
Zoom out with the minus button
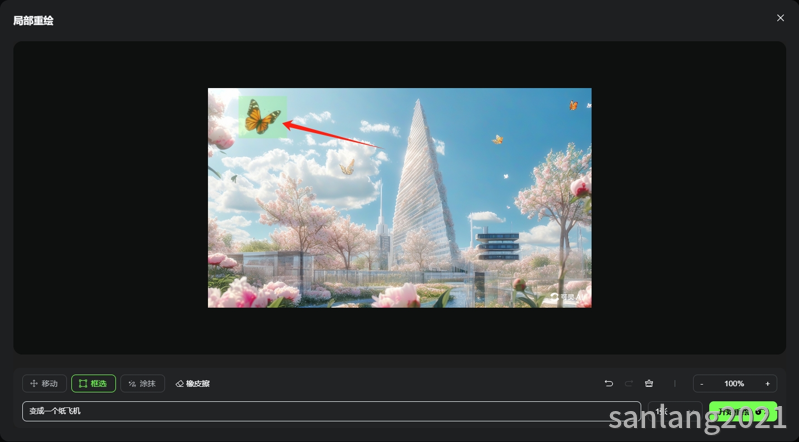tap(702, 383)
